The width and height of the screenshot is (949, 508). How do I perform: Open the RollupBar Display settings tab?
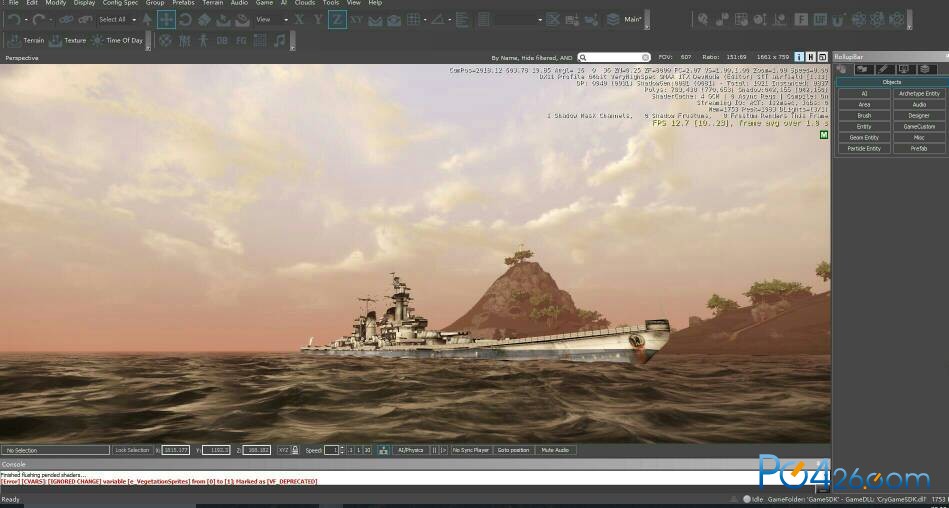(904, 70)
